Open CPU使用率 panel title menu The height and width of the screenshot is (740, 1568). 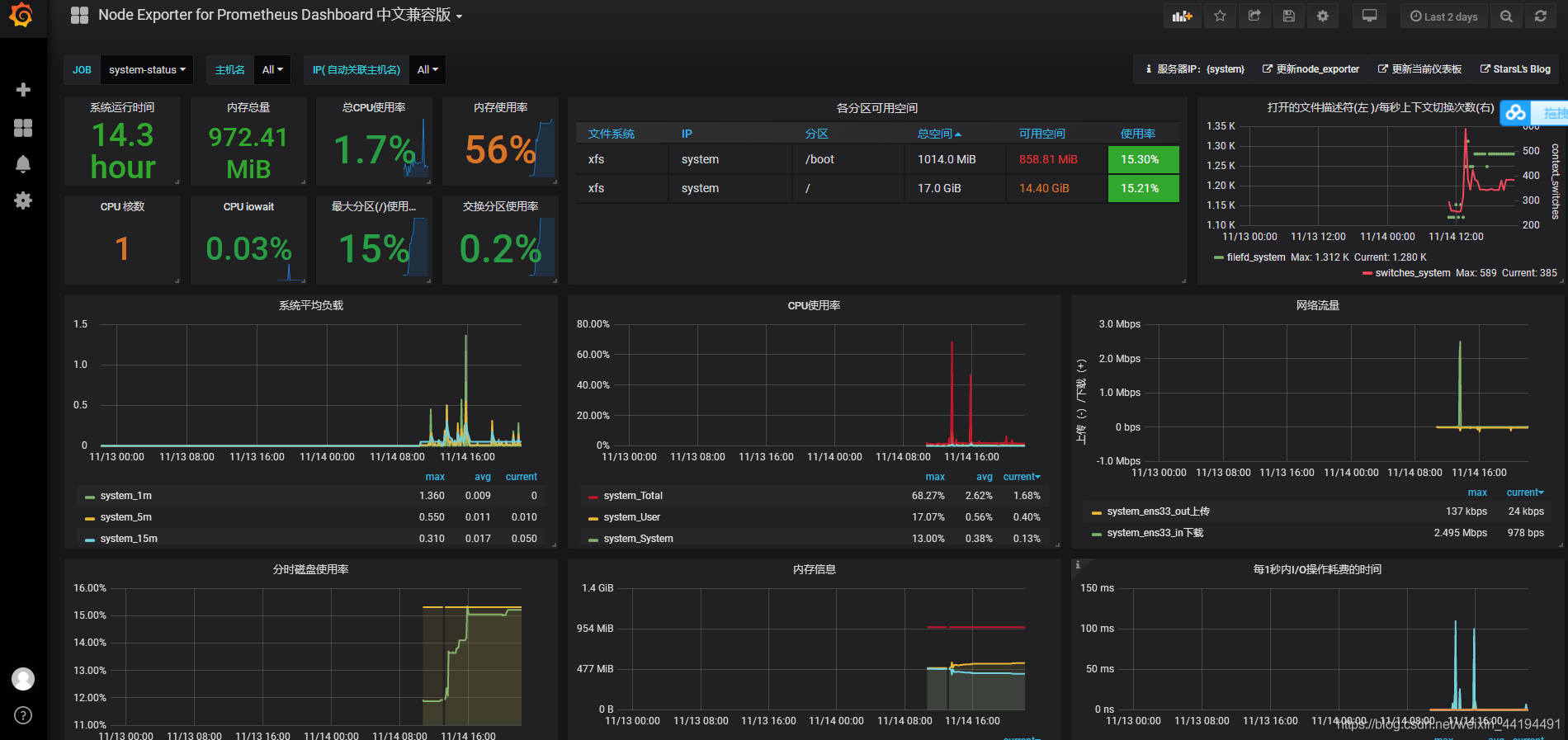814,305
